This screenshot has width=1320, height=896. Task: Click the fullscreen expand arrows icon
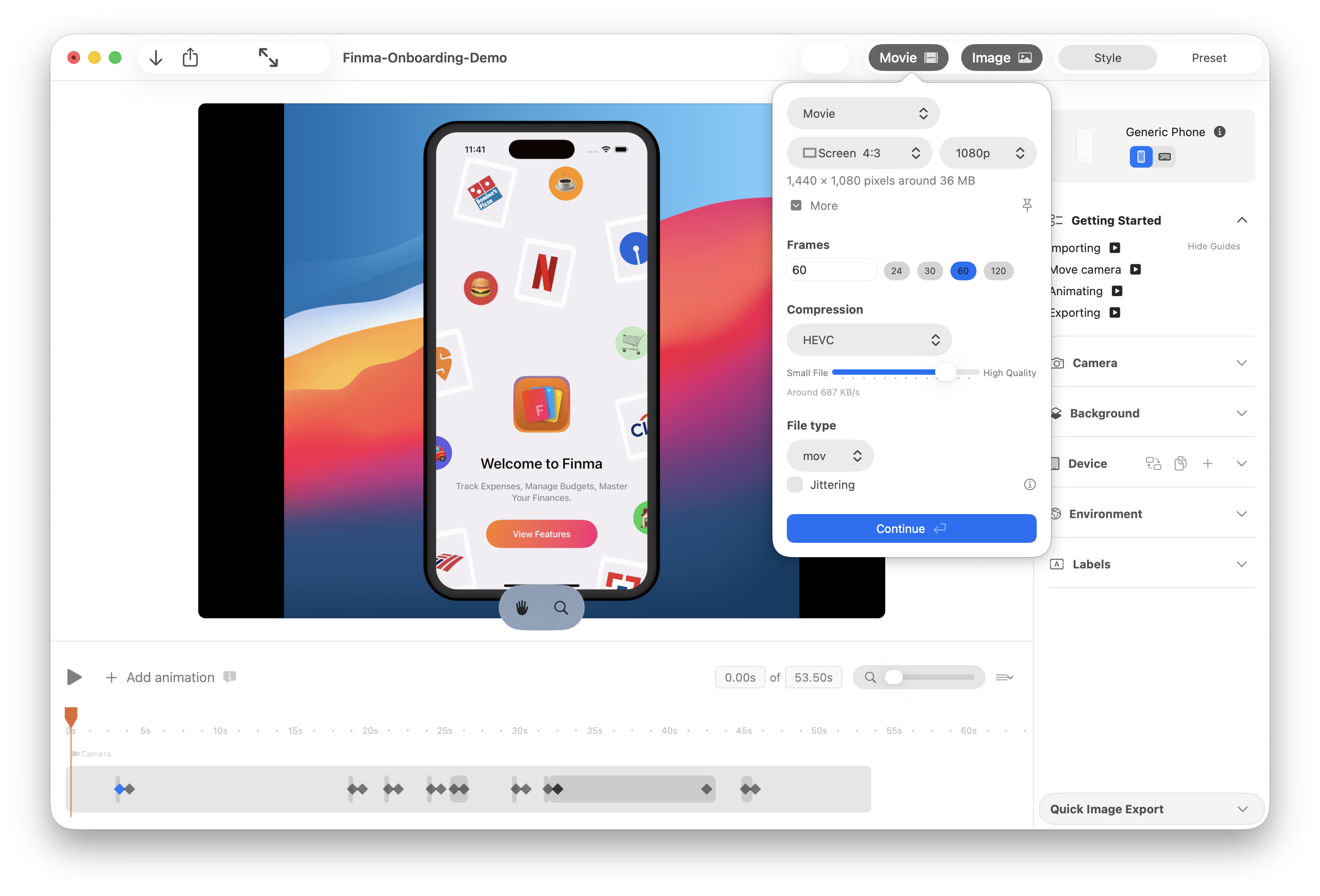point(268,58)
